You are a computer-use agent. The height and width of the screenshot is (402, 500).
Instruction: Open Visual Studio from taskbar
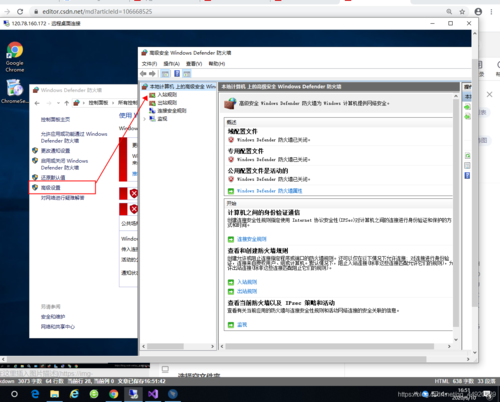click(153, 394)
